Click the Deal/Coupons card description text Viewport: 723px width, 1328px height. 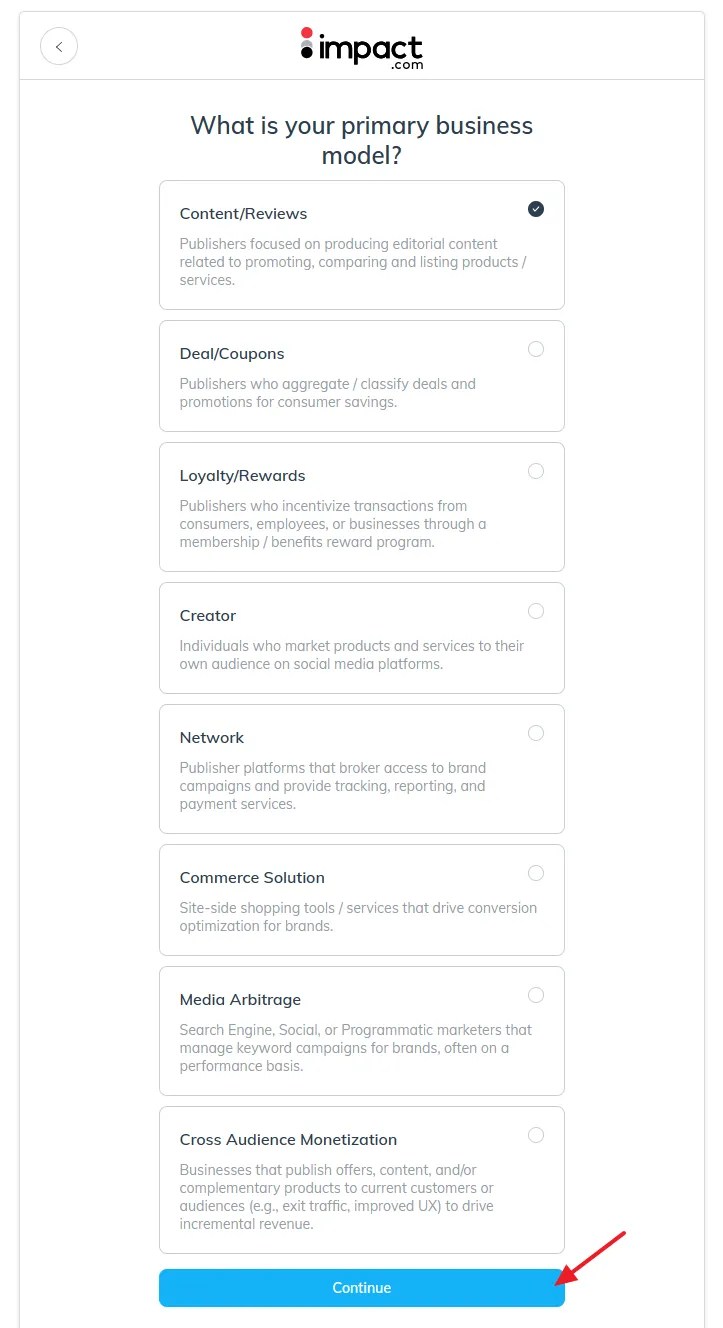pos(328,392)
